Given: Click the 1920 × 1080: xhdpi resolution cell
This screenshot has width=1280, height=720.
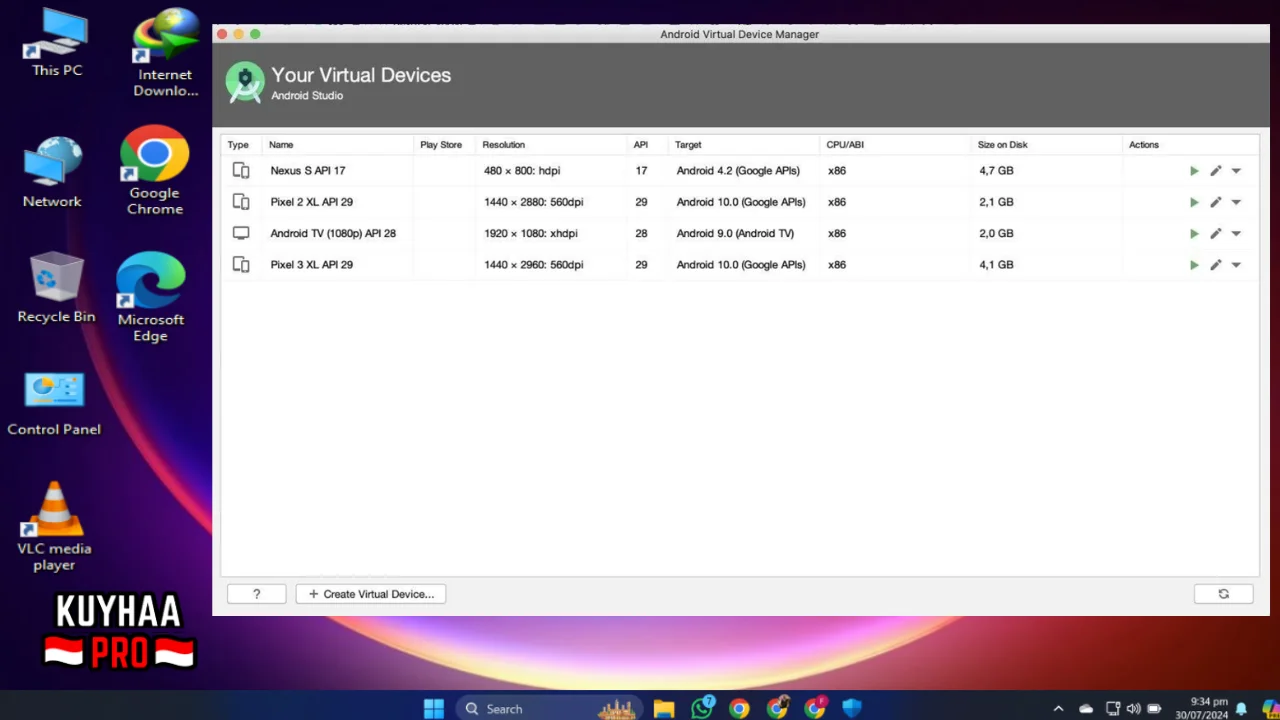Looking at the screenshot, I should click(531, 233).
